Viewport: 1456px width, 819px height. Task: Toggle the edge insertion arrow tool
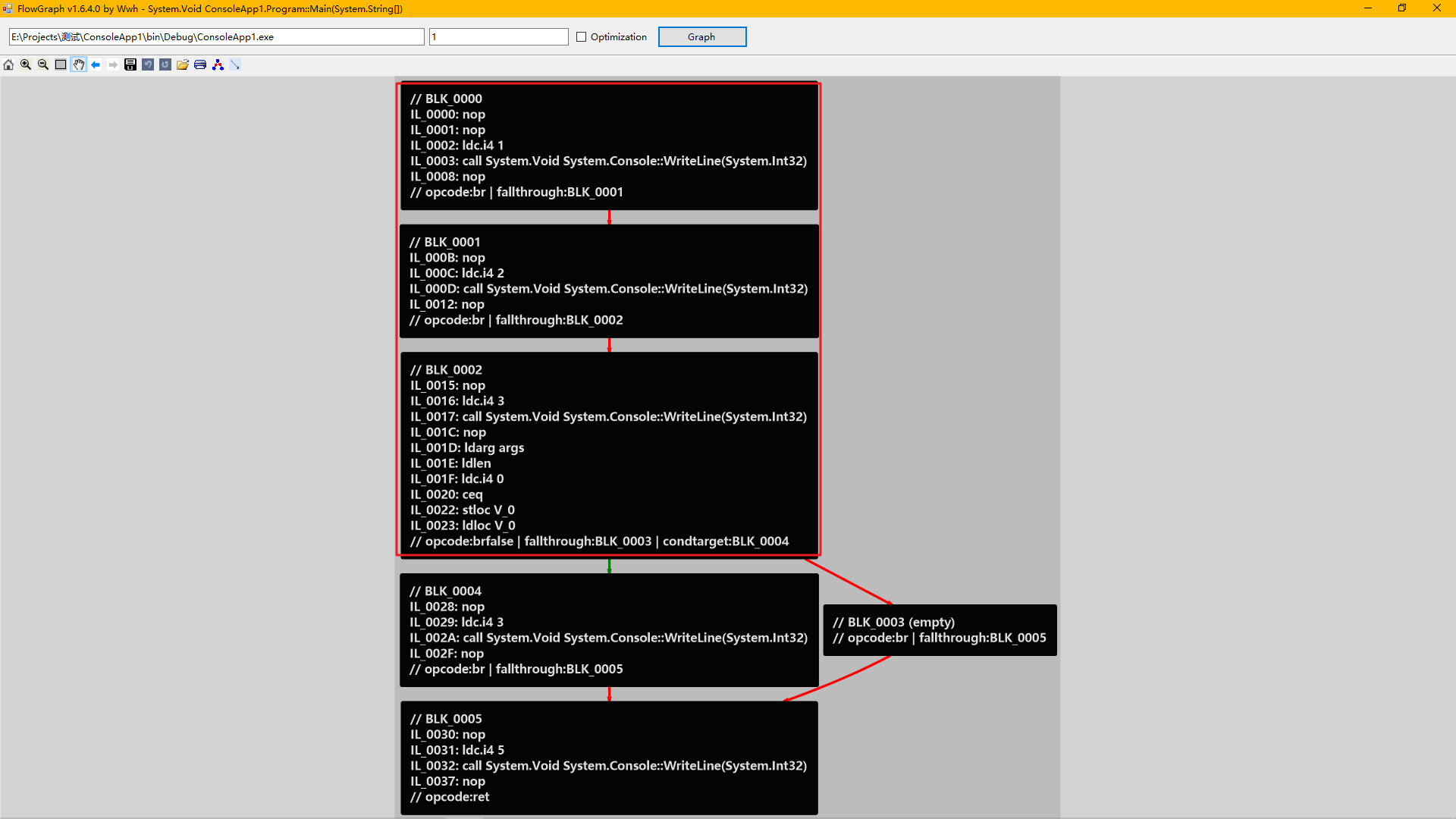(x=235, y=64)
